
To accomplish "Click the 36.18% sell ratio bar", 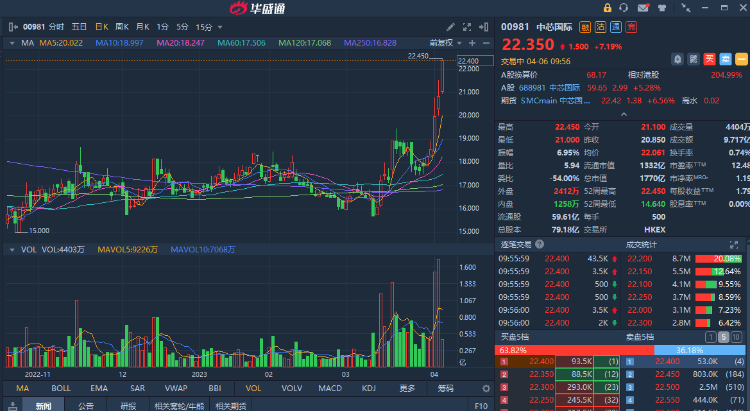I will click(x=701, y=350).
